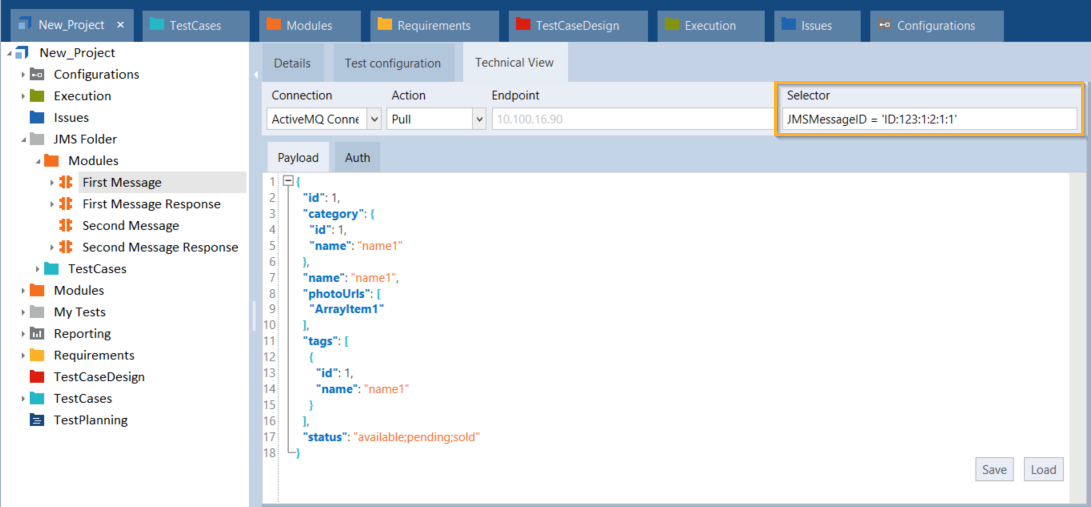Click the Load button
This screenshot has height=507, width=1091.
[x=1043, y=470]
